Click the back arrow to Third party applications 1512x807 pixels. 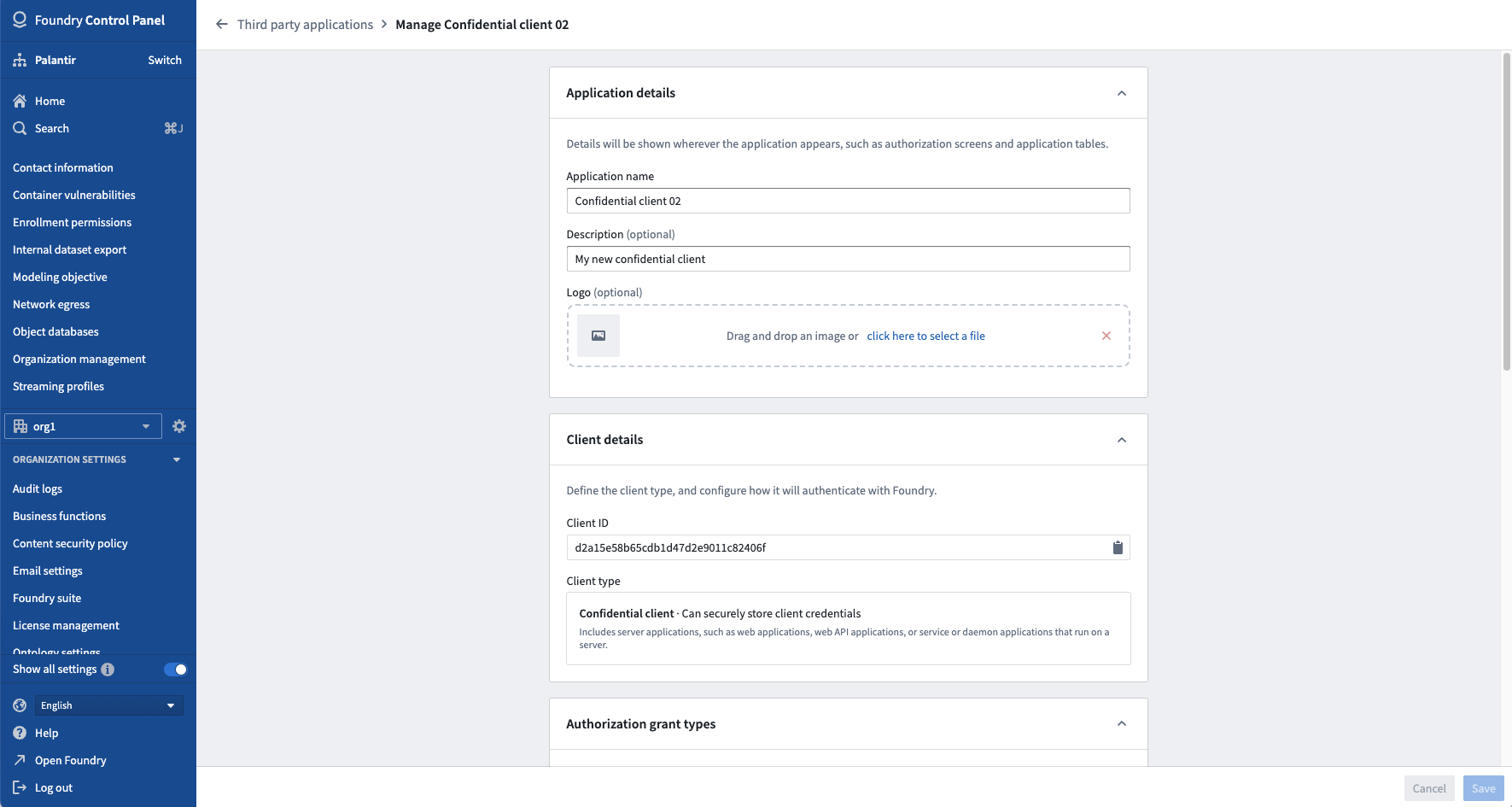(222, 24)
